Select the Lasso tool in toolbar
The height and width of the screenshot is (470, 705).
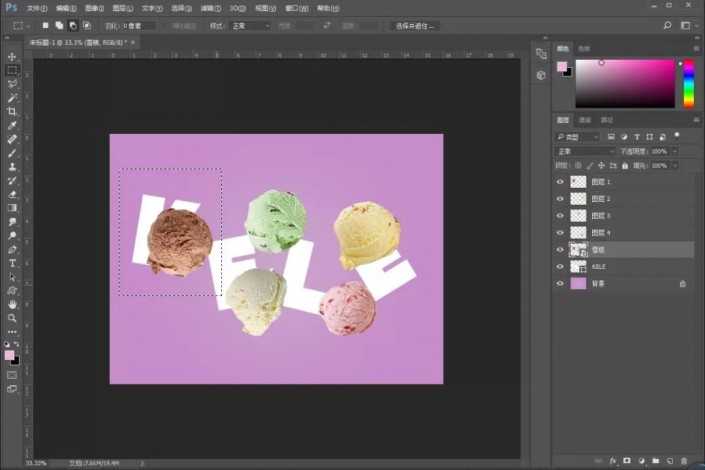coord(12,84)
